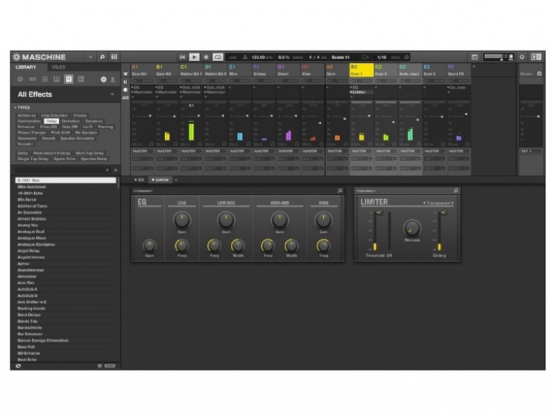
Task: Select the Sounds icon in browser type row
Action: [x=45, y=79]
